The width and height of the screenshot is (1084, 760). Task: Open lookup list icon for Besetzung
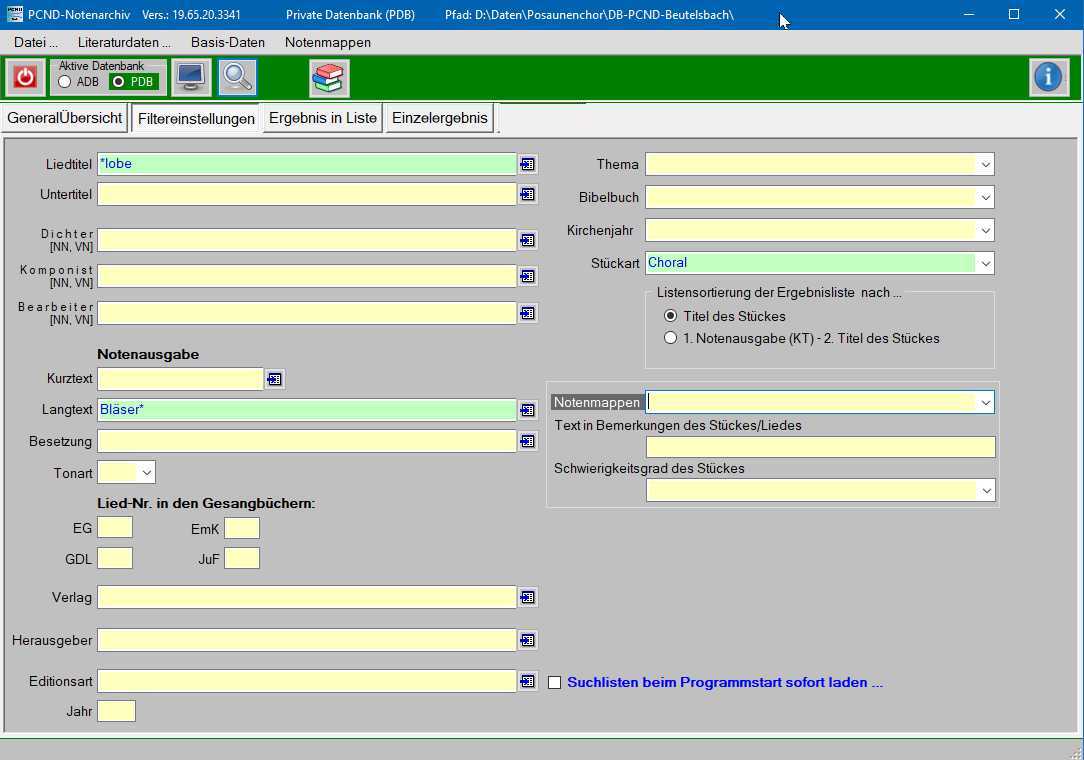tap(527, 441)
